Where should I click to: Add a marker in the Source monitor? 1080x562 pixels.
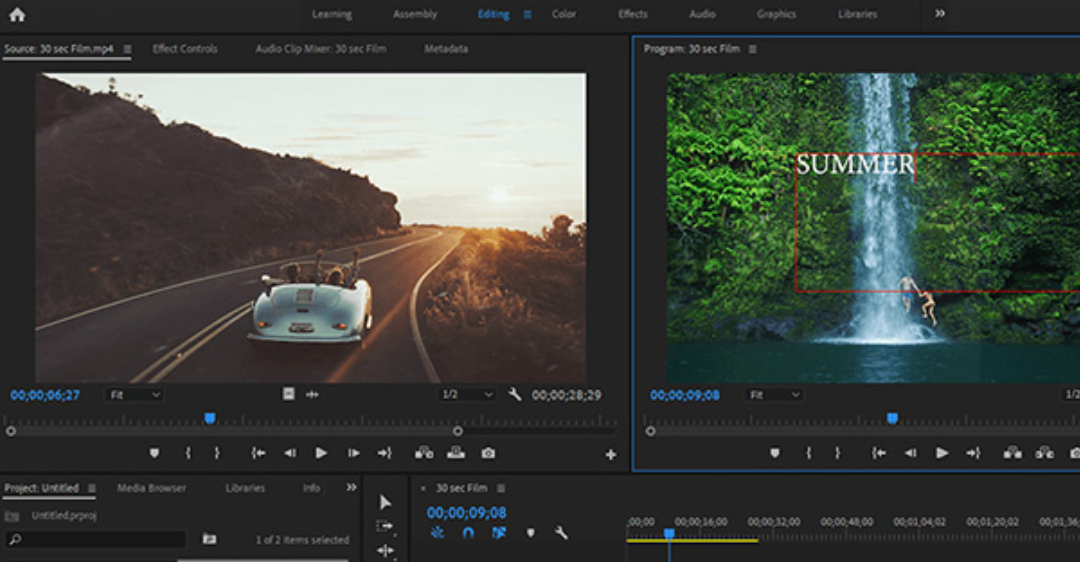[154, 453]
